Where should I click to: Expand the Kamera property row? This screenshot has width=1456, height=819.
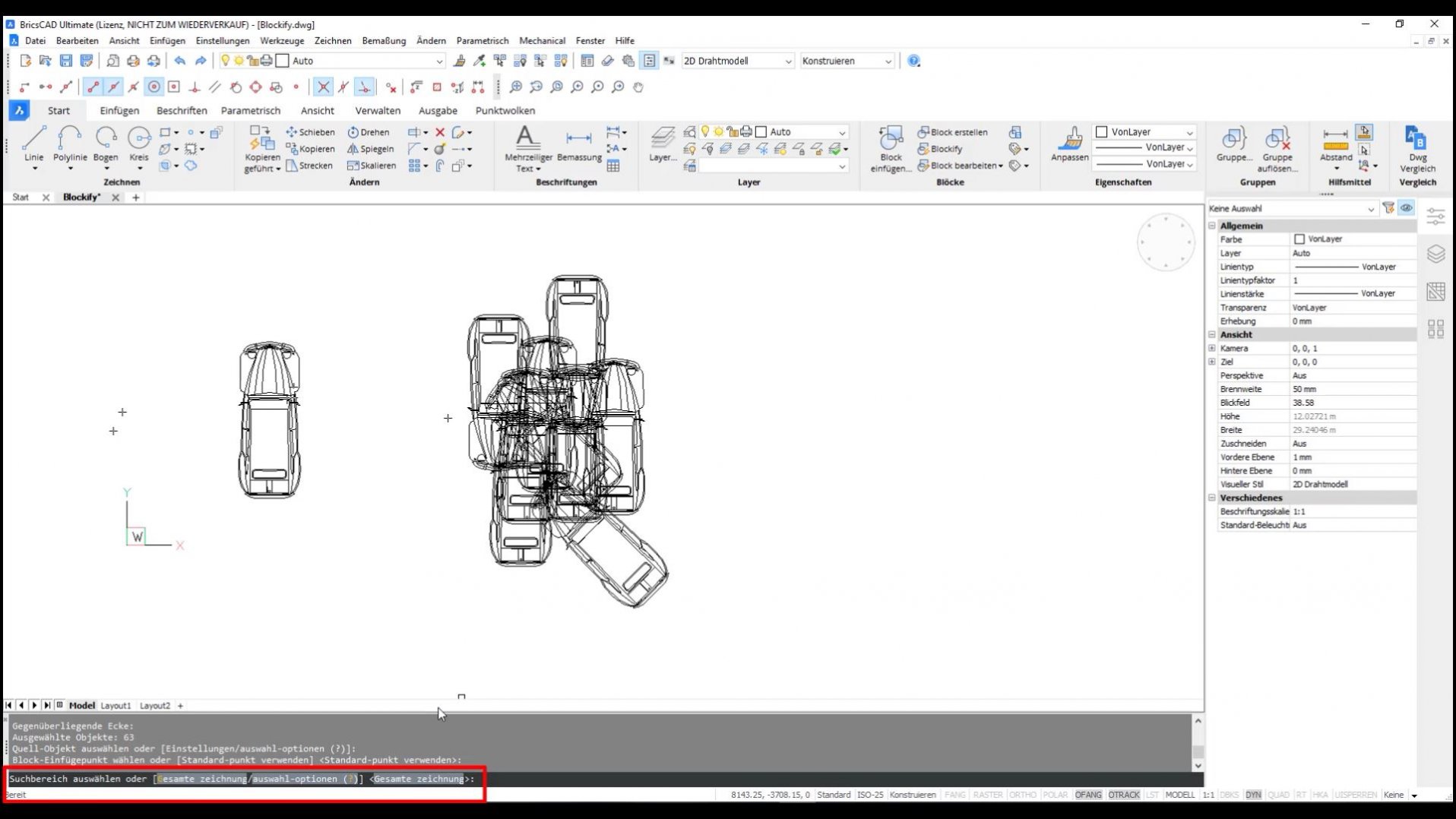(1212, 348)
